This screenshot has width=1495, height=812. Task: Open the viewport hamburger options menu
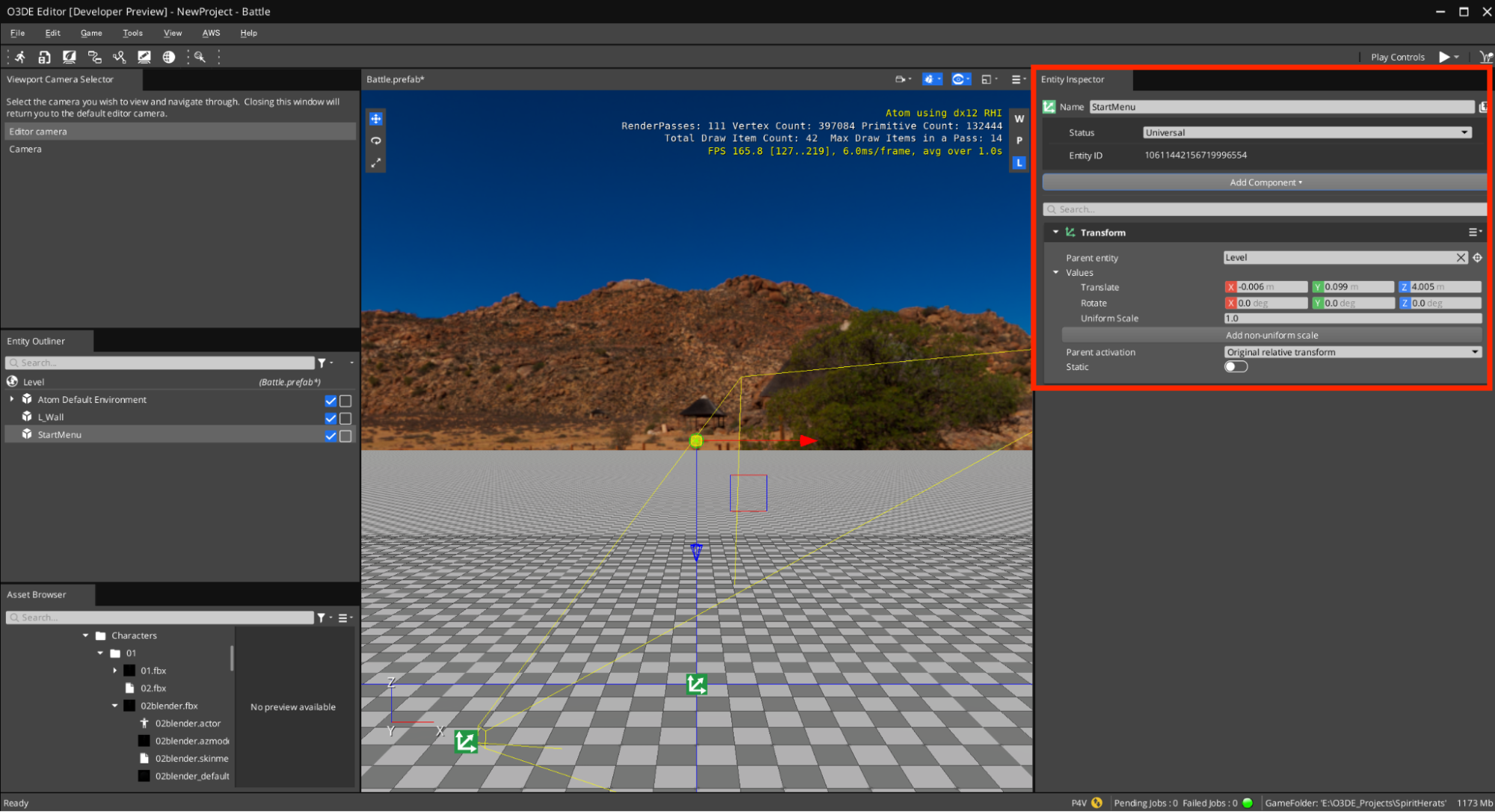click(x=1018, y=79)
